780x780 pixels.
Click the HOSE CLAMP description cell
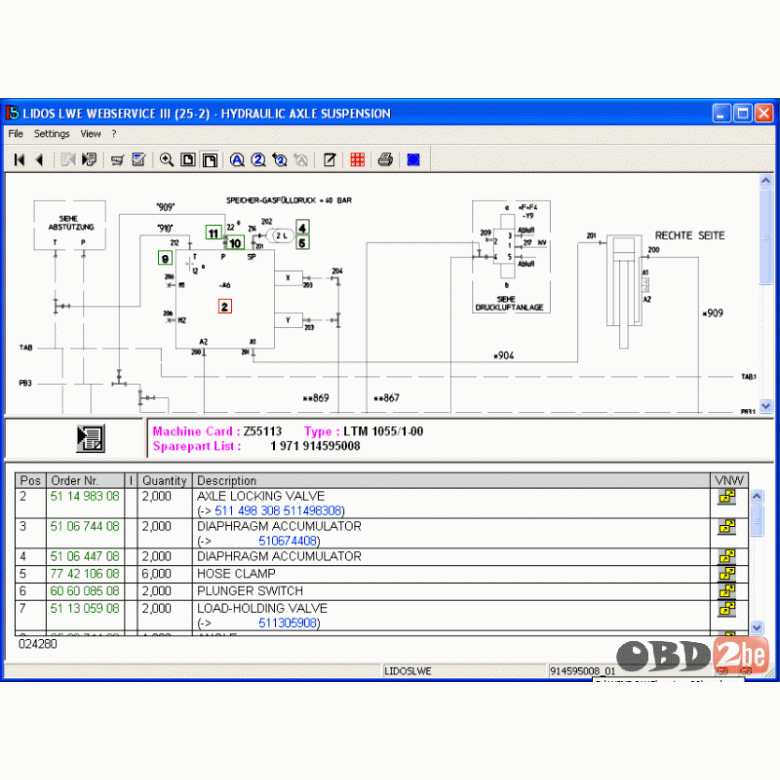(451, 574)
